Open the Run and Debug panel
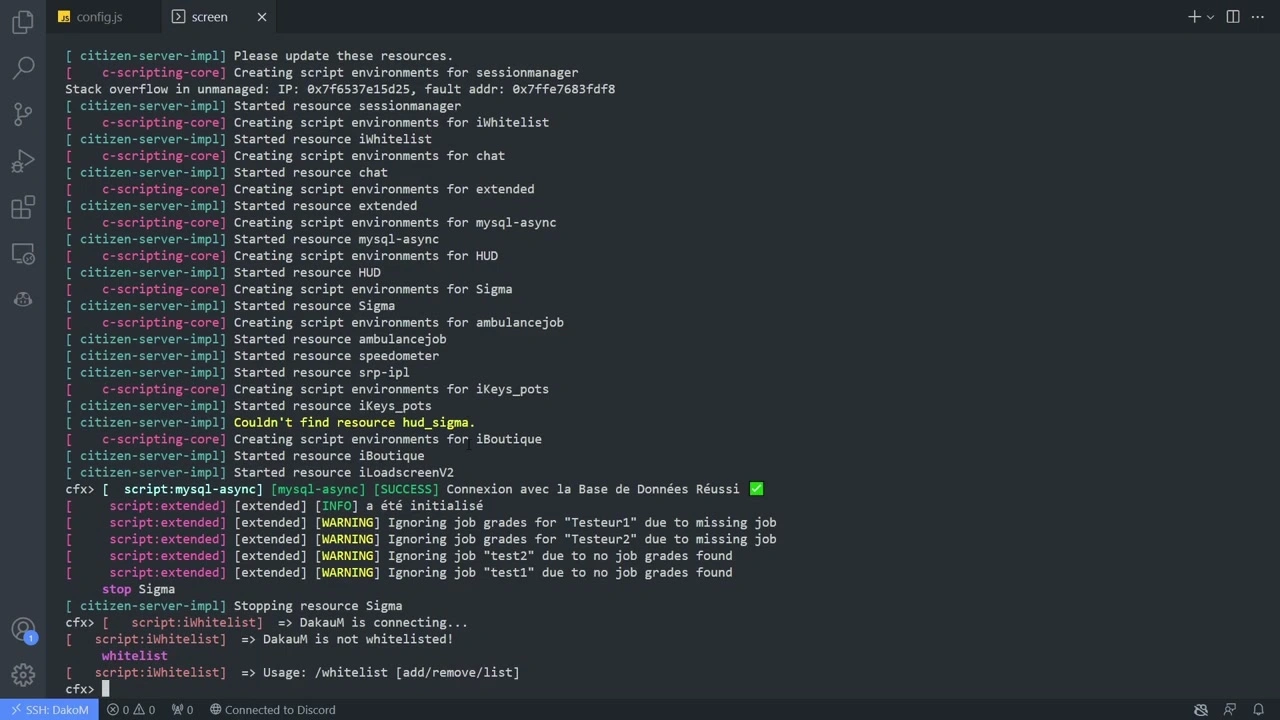Image resolution: width=1280 pixels, height=720 pixels. click(22, 160)
